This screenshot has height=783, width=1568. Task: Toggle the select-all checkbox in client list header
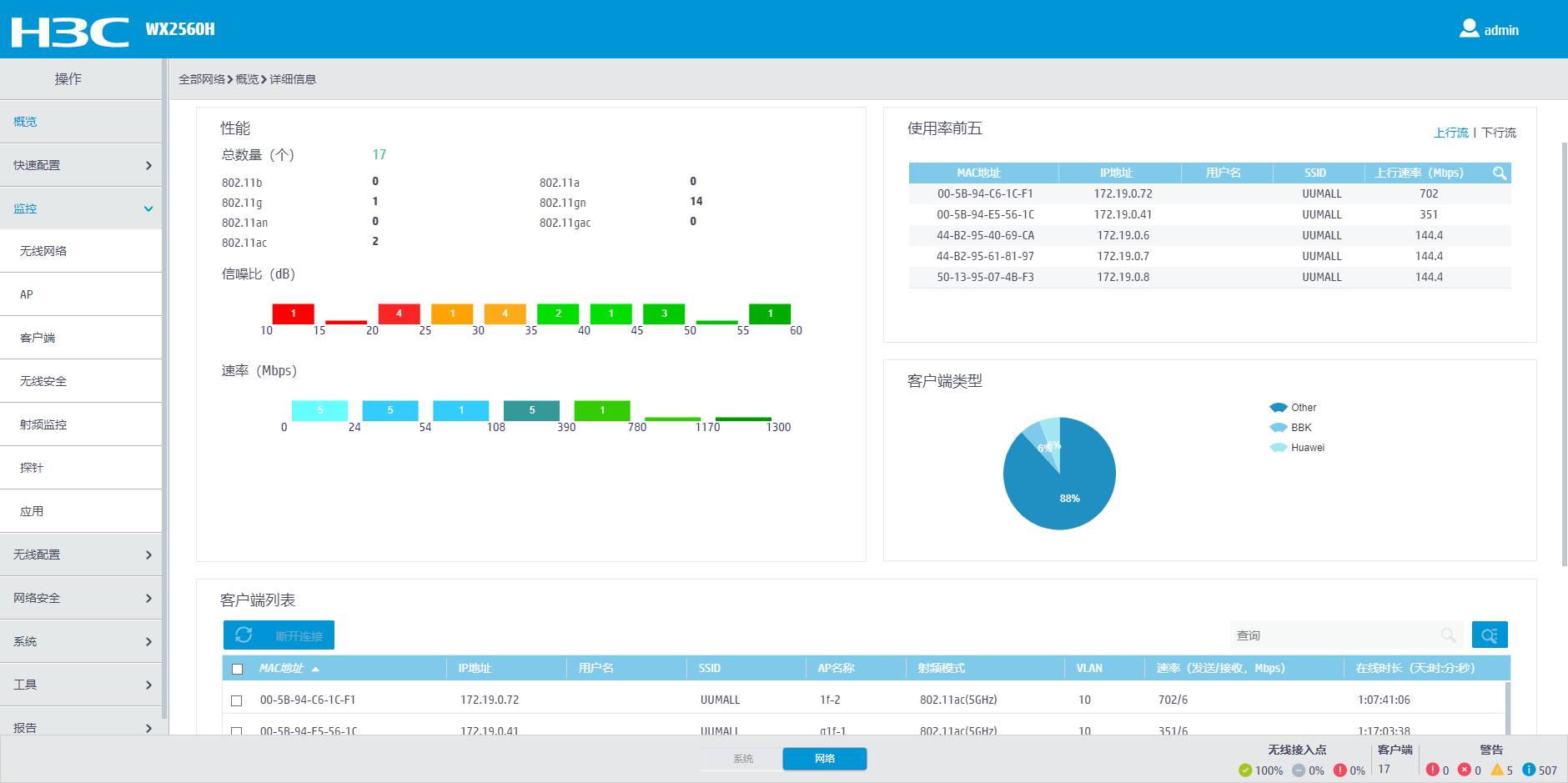click(237, 669)
